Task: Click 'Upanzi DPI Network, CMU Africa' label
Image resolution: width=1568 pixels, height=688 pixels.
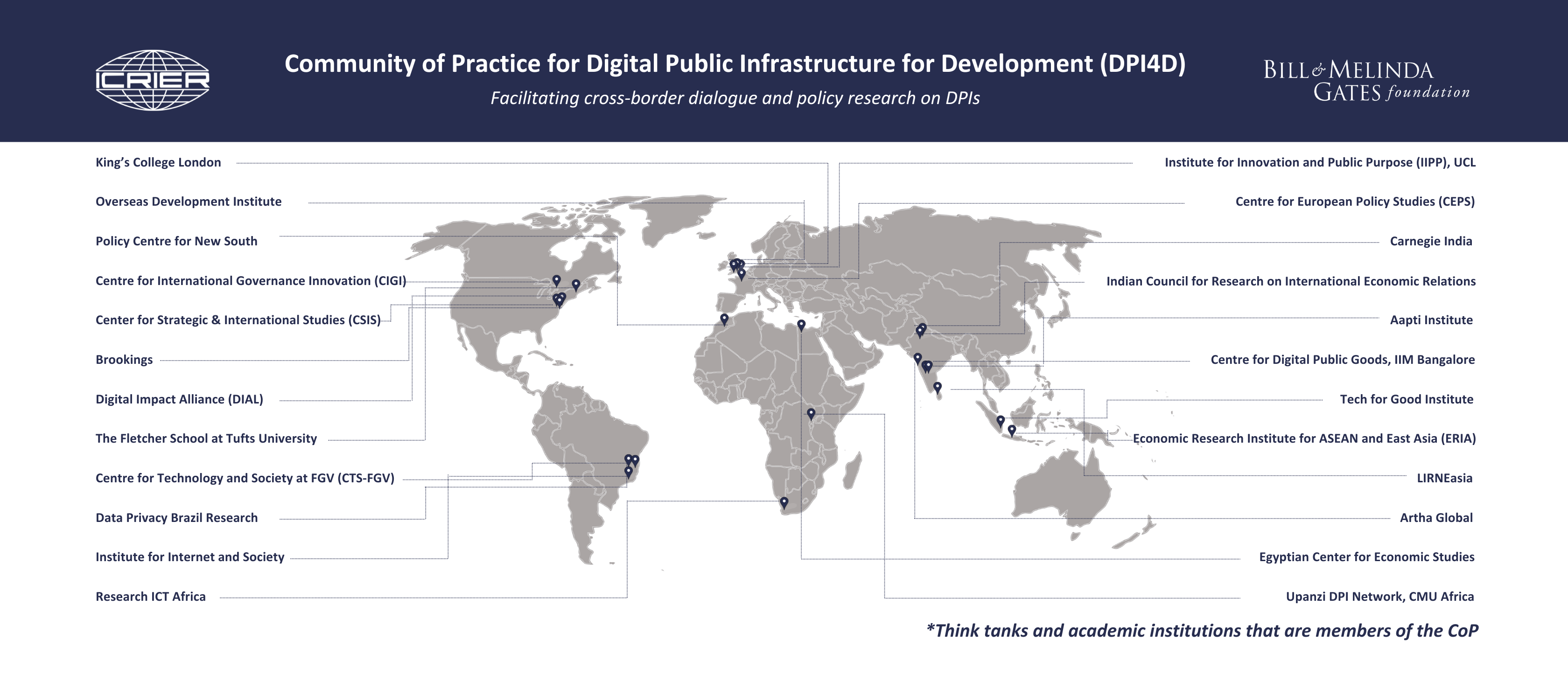Action: point(1380,596)
